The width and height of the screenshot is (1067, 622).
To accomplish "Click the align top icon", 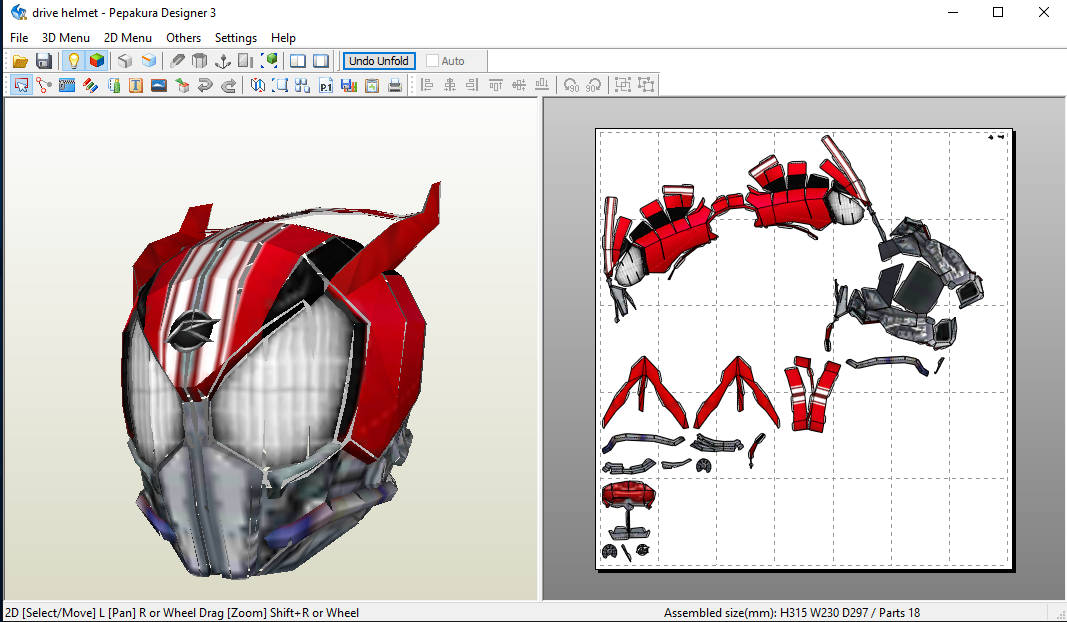I will 495,85.
